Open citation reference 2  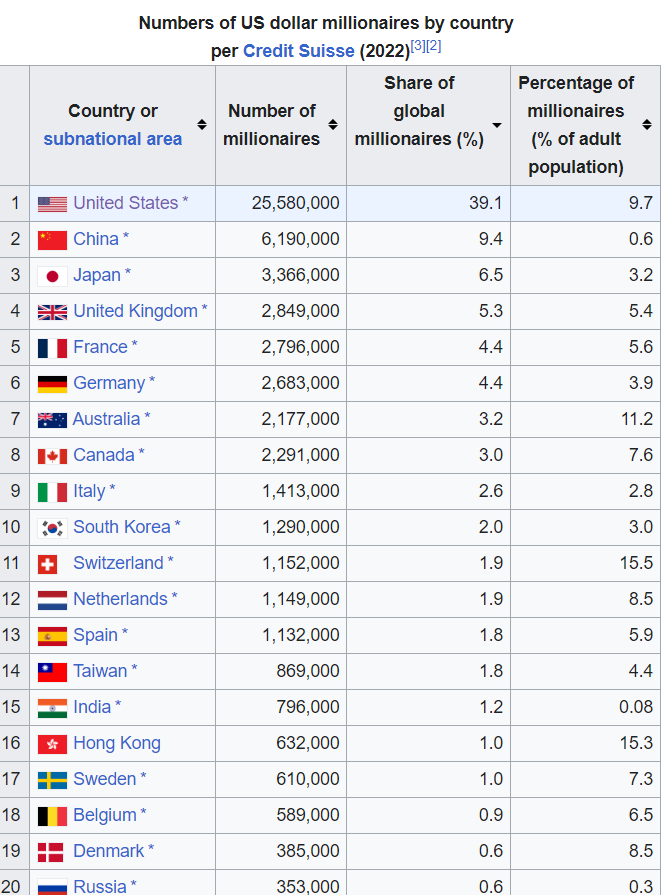point(434,46)
